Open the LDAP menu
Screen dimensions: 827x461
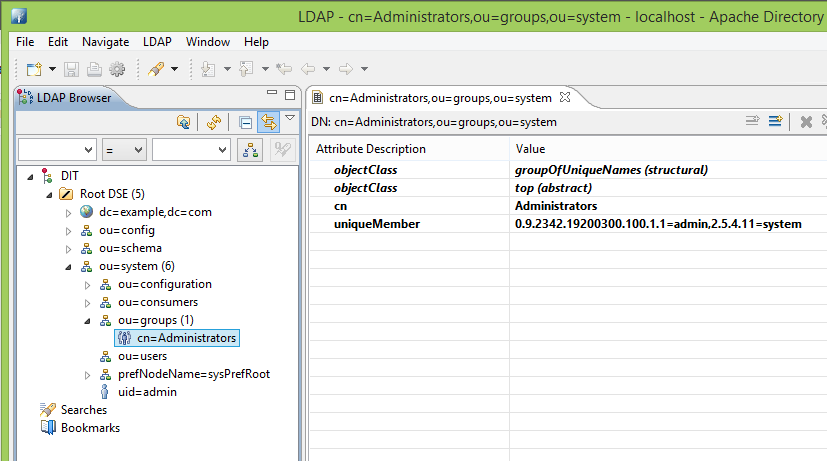[x=157, y=42]
